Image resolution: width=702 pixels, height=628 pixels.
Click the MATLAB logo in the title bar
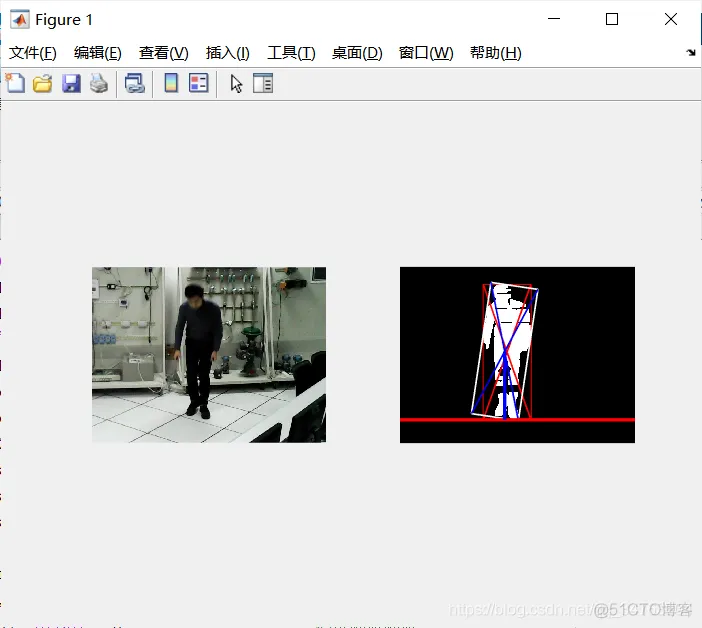point(19,20)
